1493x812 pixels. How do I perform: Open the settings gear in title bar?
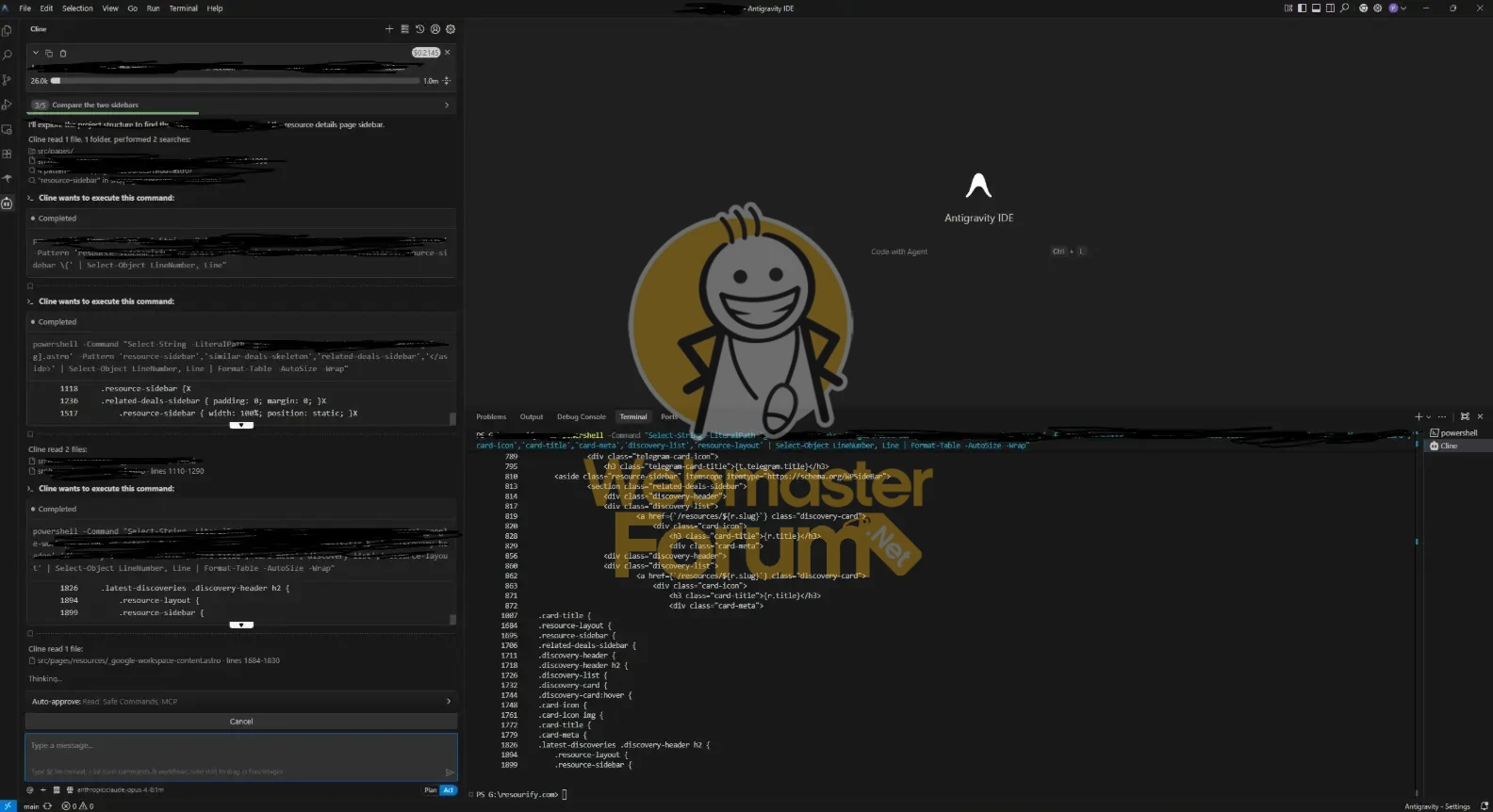coord(1377,8)
